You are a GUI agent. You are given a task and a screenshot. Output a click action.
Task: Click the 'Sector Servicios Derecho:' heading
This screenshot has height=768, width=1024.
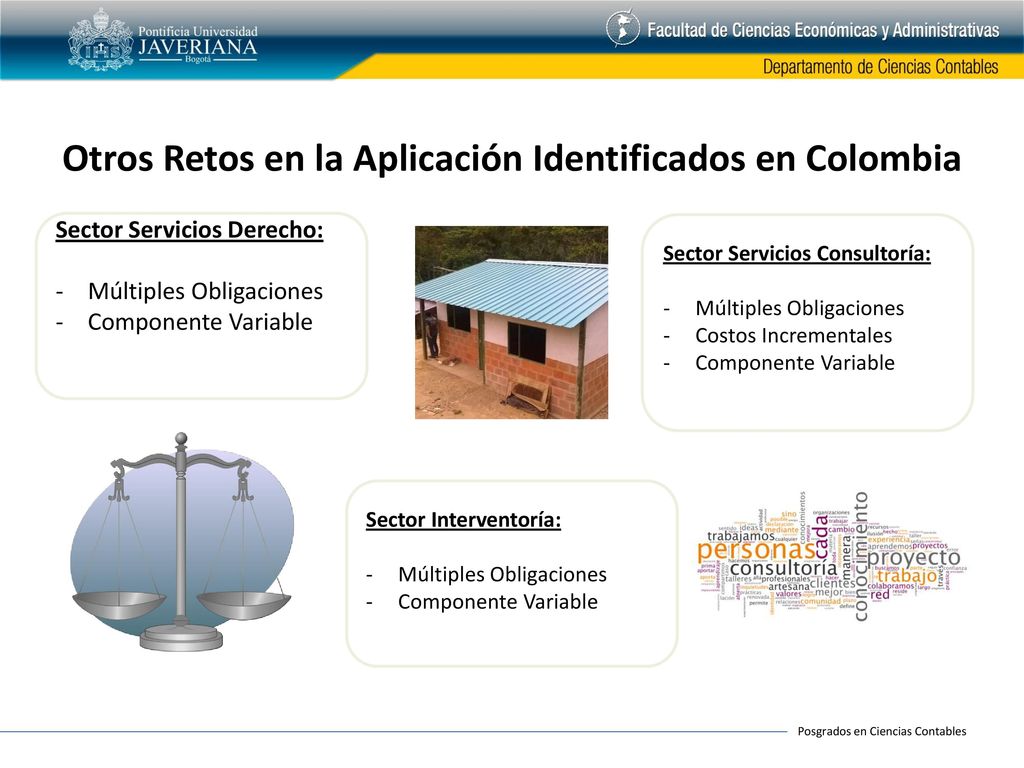pos(189,230)
